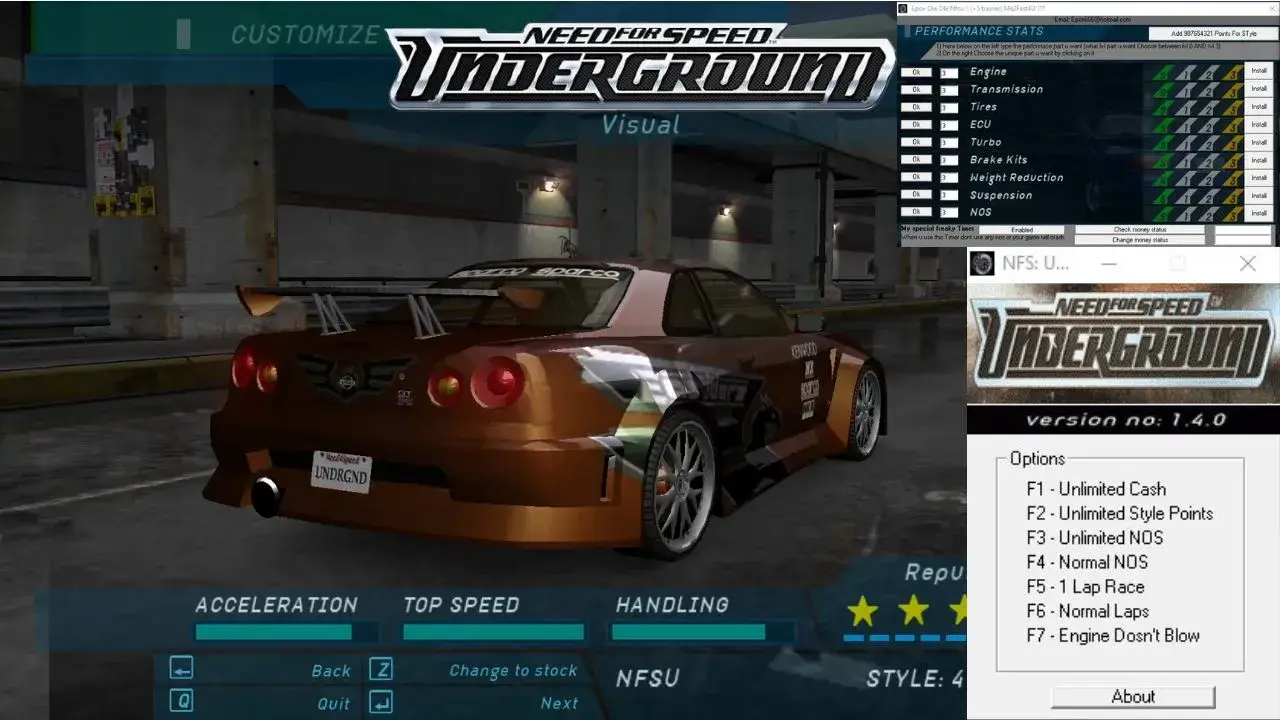Click 'F1 - Unlimited Cash' option text
This screenshot has height=720, width=1280.
pos(1096,489)
